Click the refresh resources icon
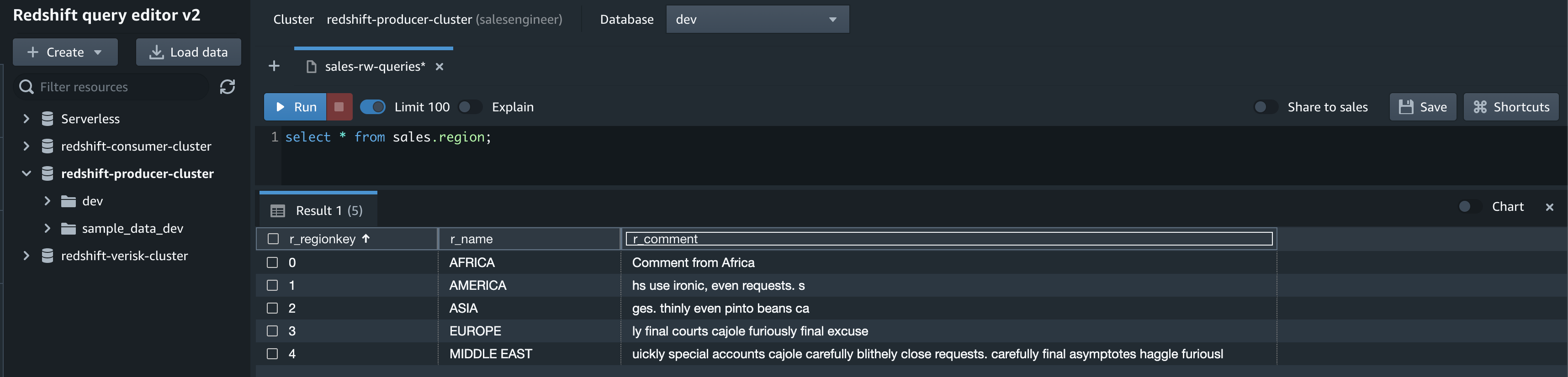1568x377 pixels. click(227, 87)
